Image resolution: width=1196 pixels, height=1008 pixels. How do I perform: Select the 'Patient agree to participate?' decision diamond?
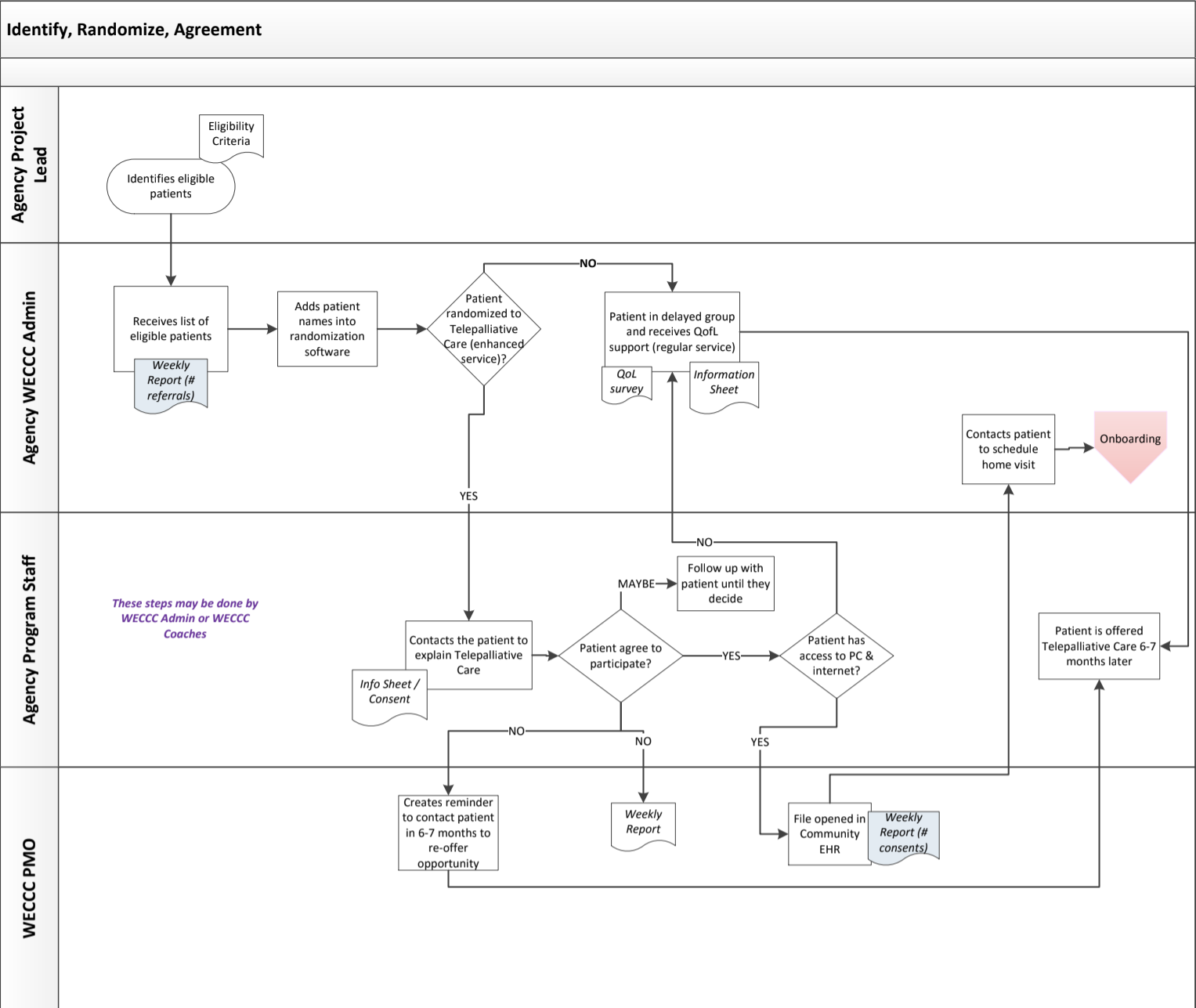(620, 655)
